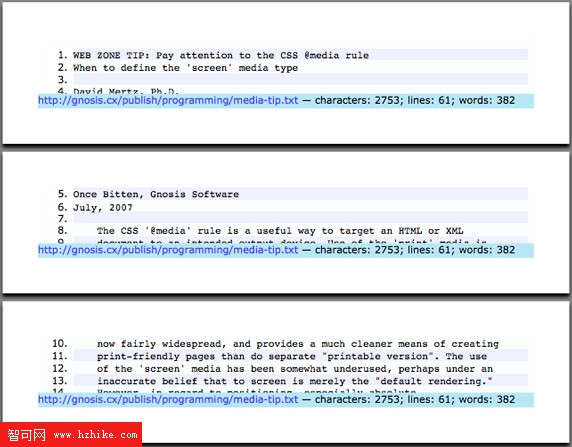Open media-tip.txt link in first page footer
The height and width of the screenshot is (447, 572).
click(x=168, y=100)
